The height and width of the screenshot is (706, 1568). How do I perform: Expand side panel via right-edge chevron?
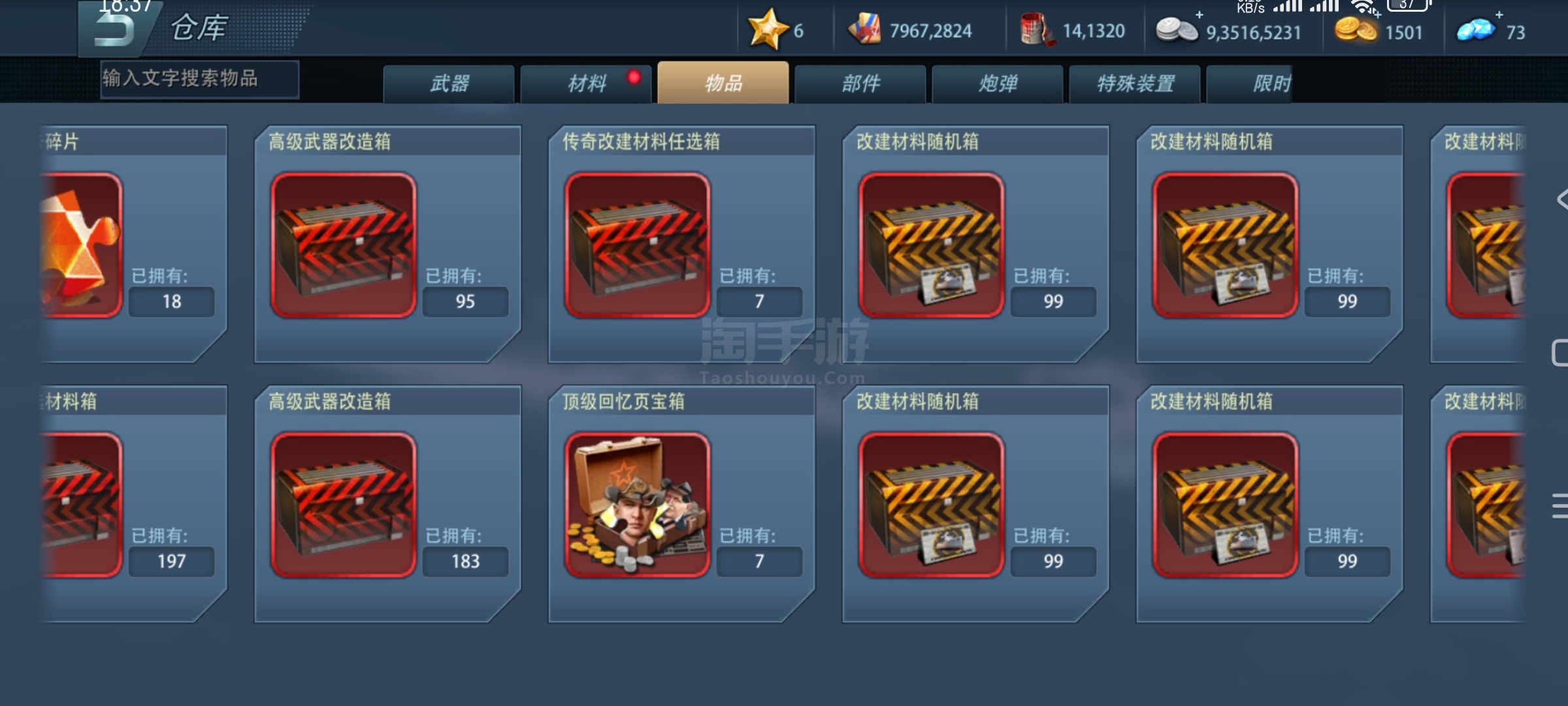click(1561, 199)
